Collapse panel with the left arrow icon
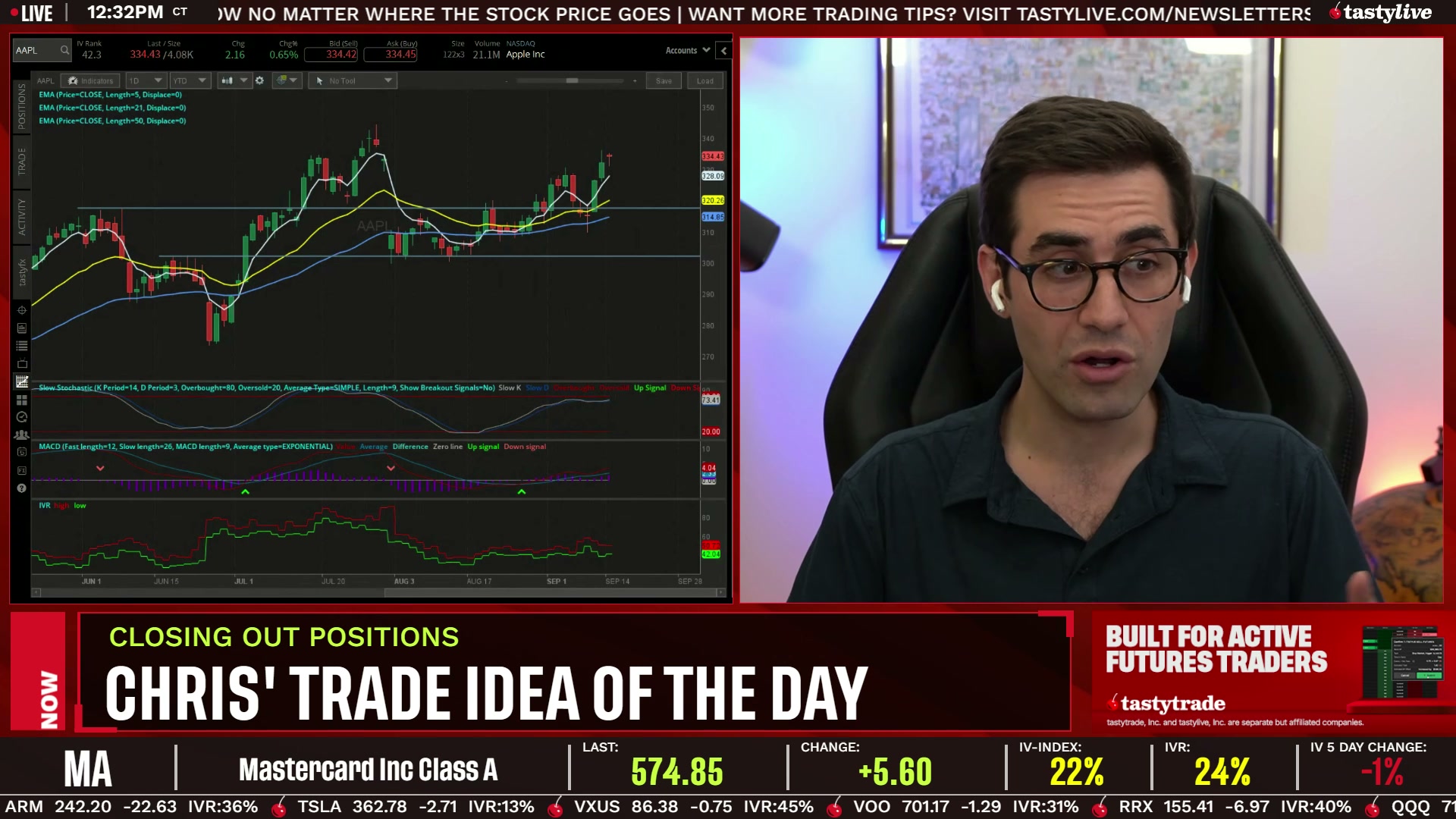1456x819 pixels. tap(723, 51)
